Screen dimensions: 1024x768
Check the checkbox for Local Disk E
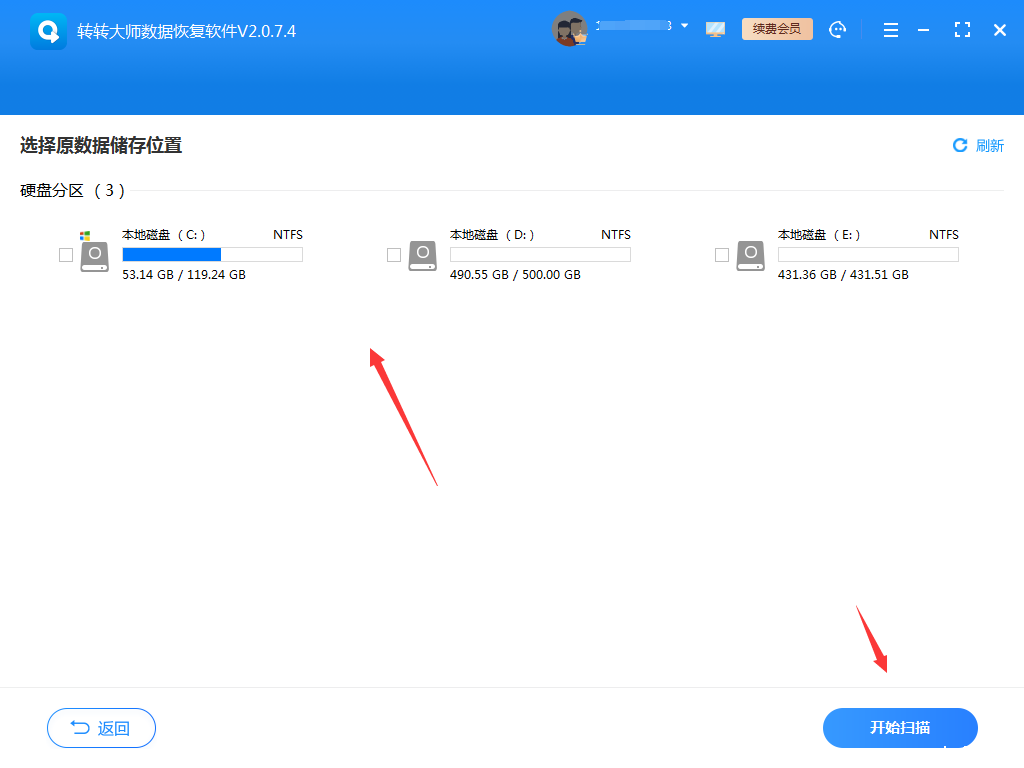click(722, 255)
